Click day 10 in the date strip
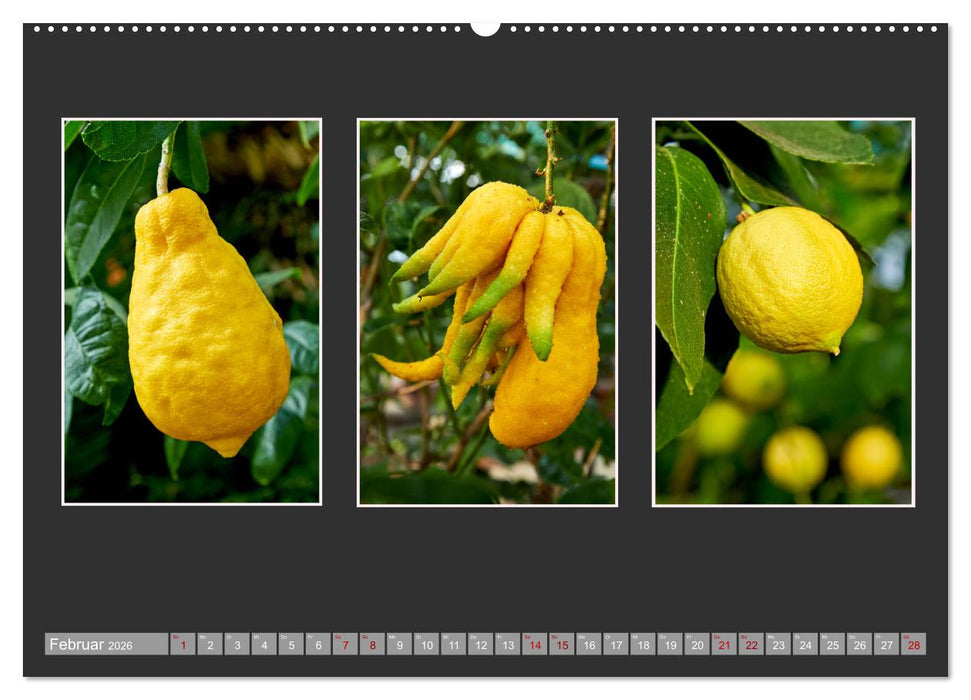 click(426, 644)
